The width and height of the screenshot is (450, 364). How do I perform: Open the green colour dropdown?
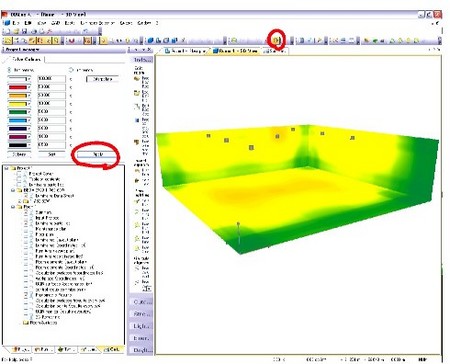click(x=29, y=112)
